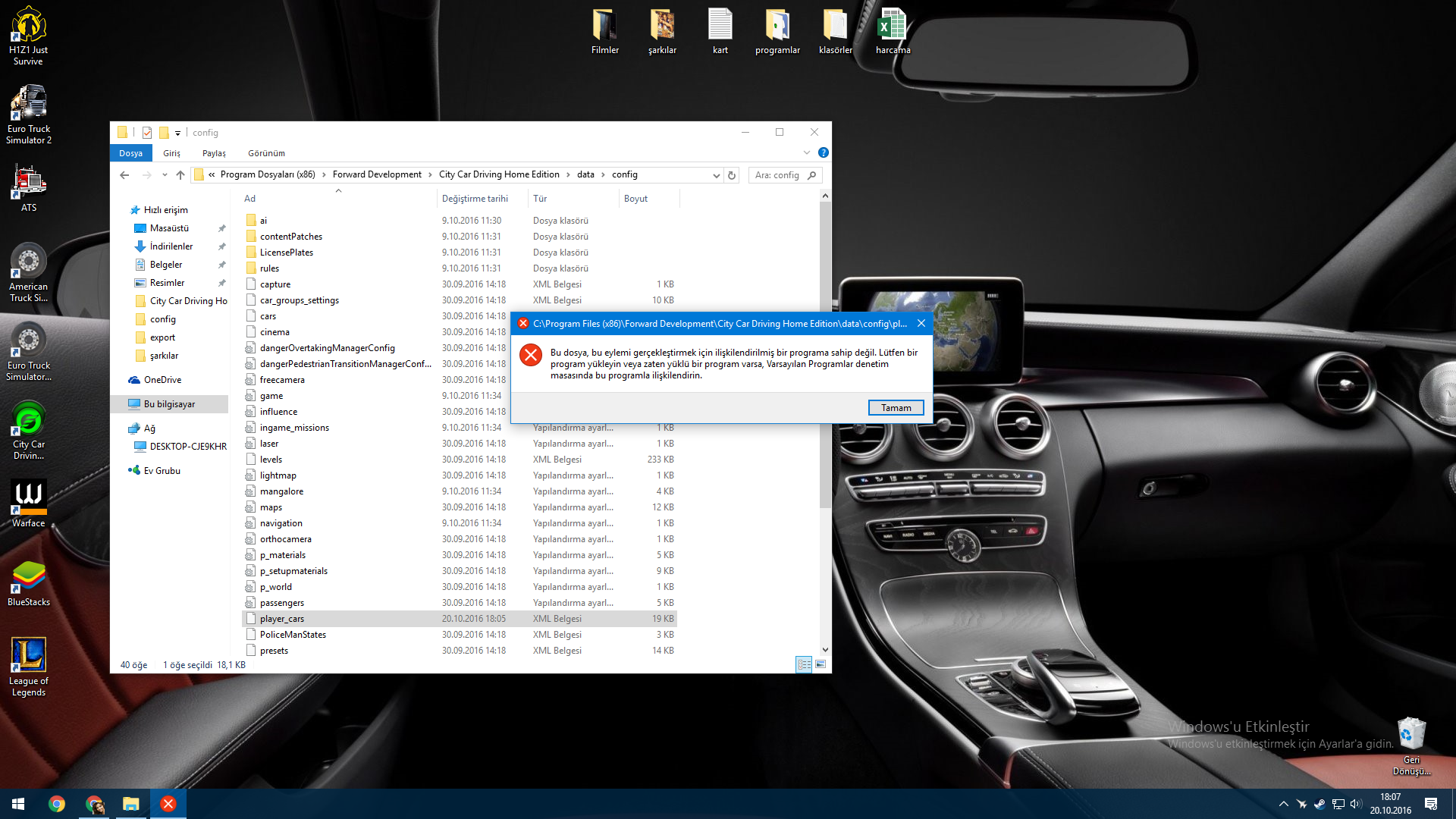Open the Dosya ribbon tab
The width and height of the screenshot is (1456, 819).
click(130, 153)
